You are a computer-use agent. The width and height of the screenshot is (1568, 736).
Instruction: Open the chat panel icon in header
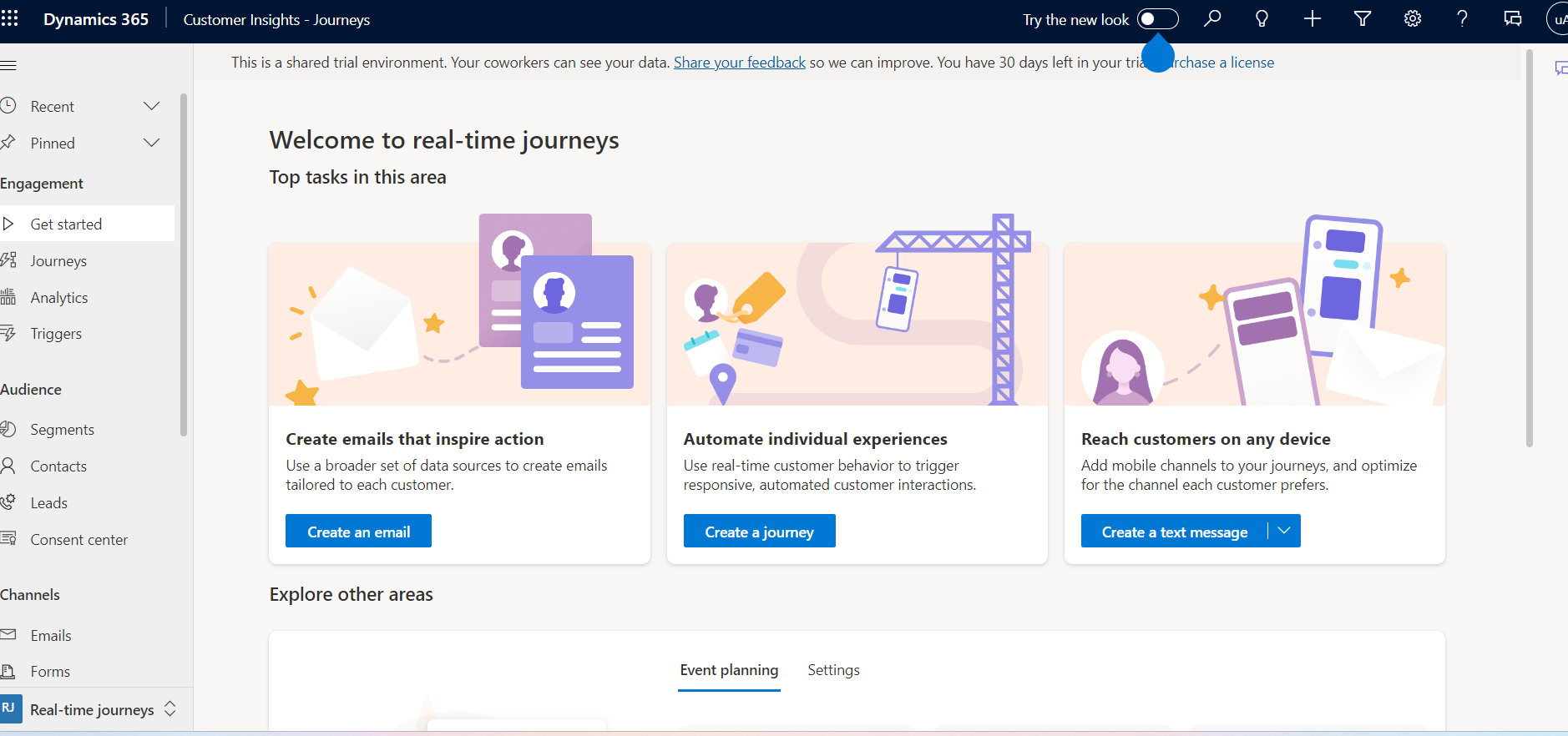(x=1512, y=19)
